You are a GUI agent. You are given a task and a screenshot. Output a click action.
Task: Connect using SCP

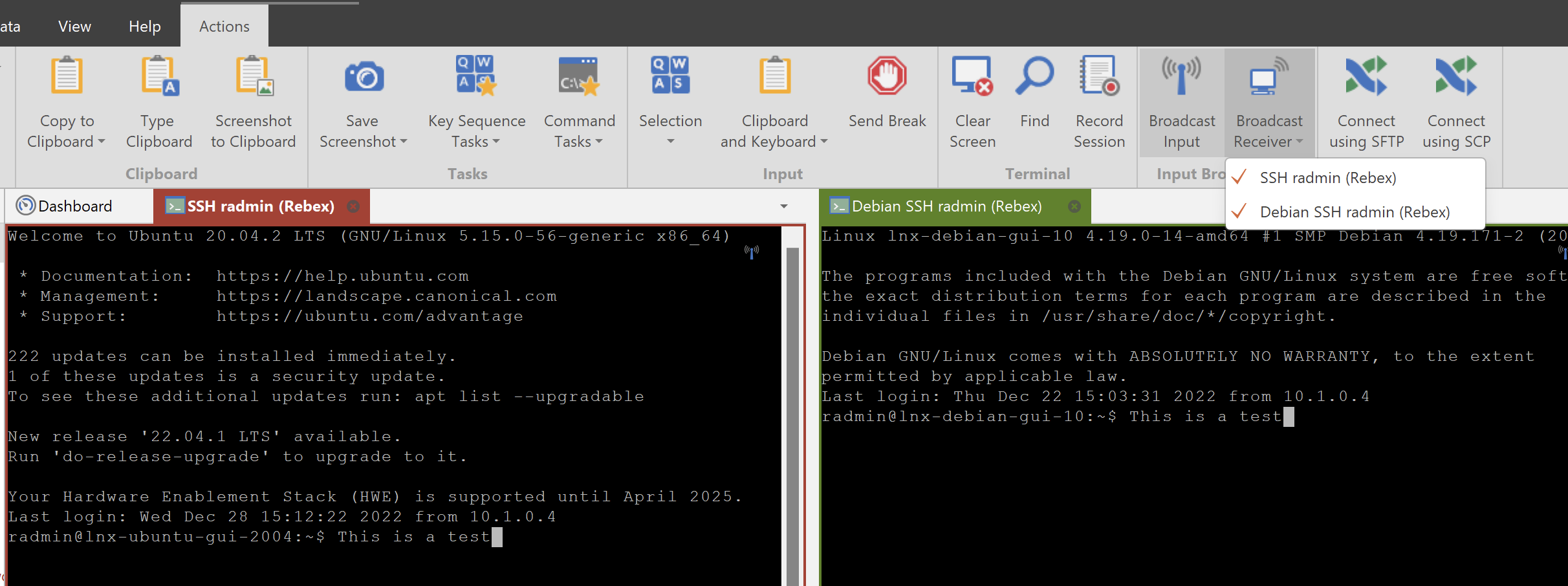pos(1456,77)
